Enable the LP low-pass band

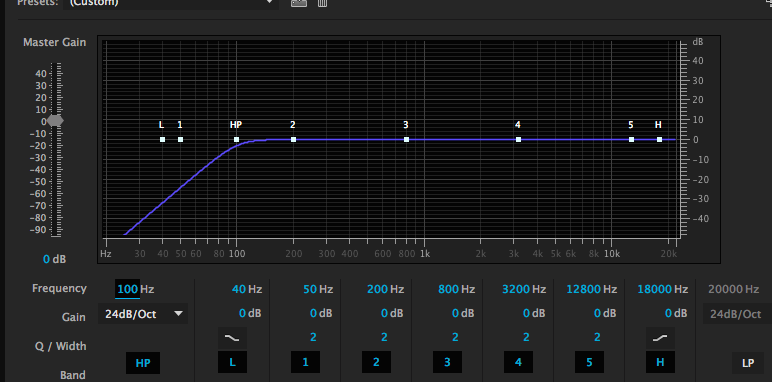(x=748, y=363)
